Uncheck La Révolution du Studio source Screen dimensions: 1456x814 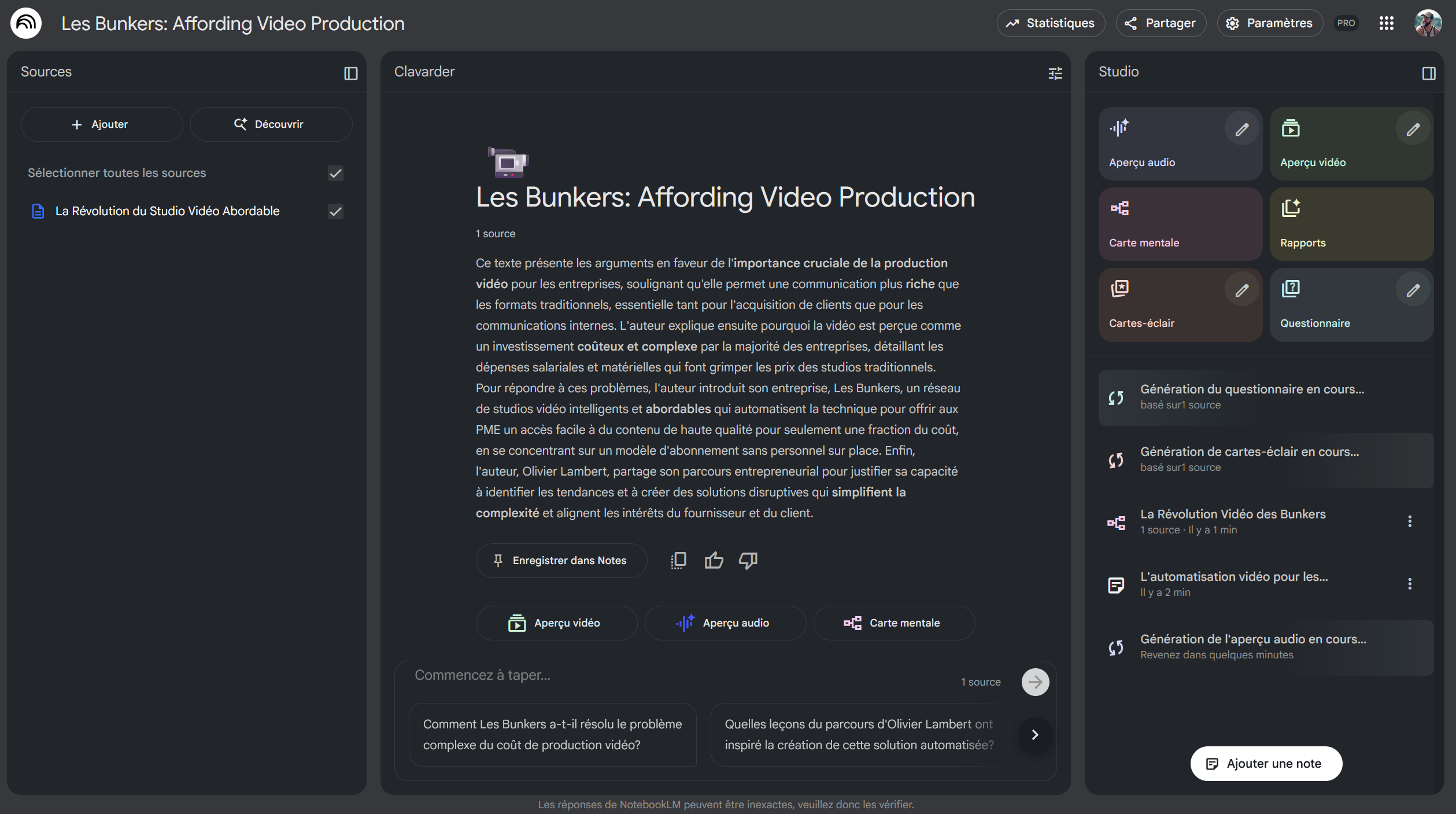point(335,211)
